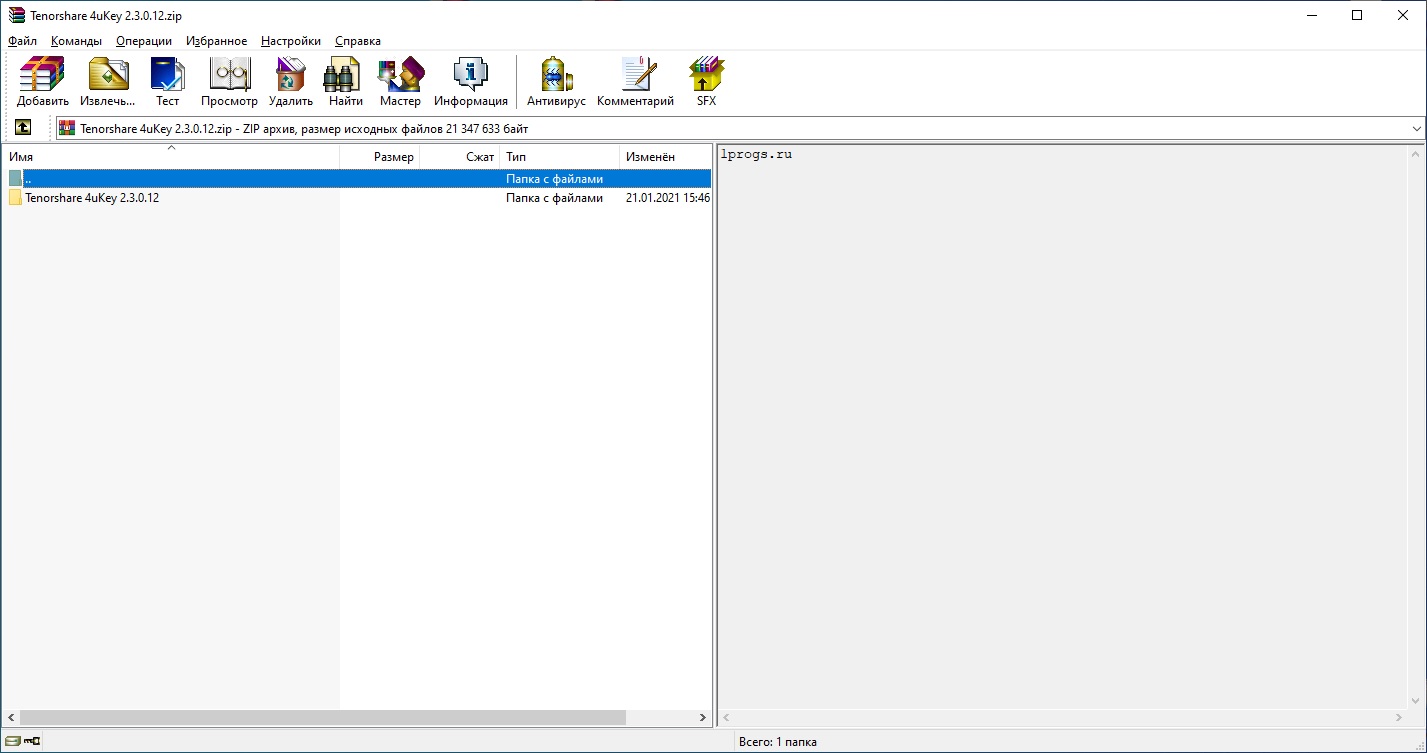Click the comment pane scroll down arrow
Image resolution: width=1427 pixels, height=753 pixels.
click(1416, 702)
